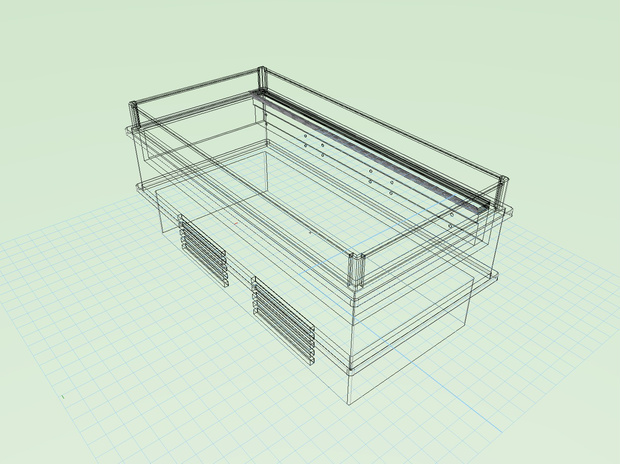Select the flange edge at right corner
The width and height of the screenshot is (620, 464).
click(506, 212)
